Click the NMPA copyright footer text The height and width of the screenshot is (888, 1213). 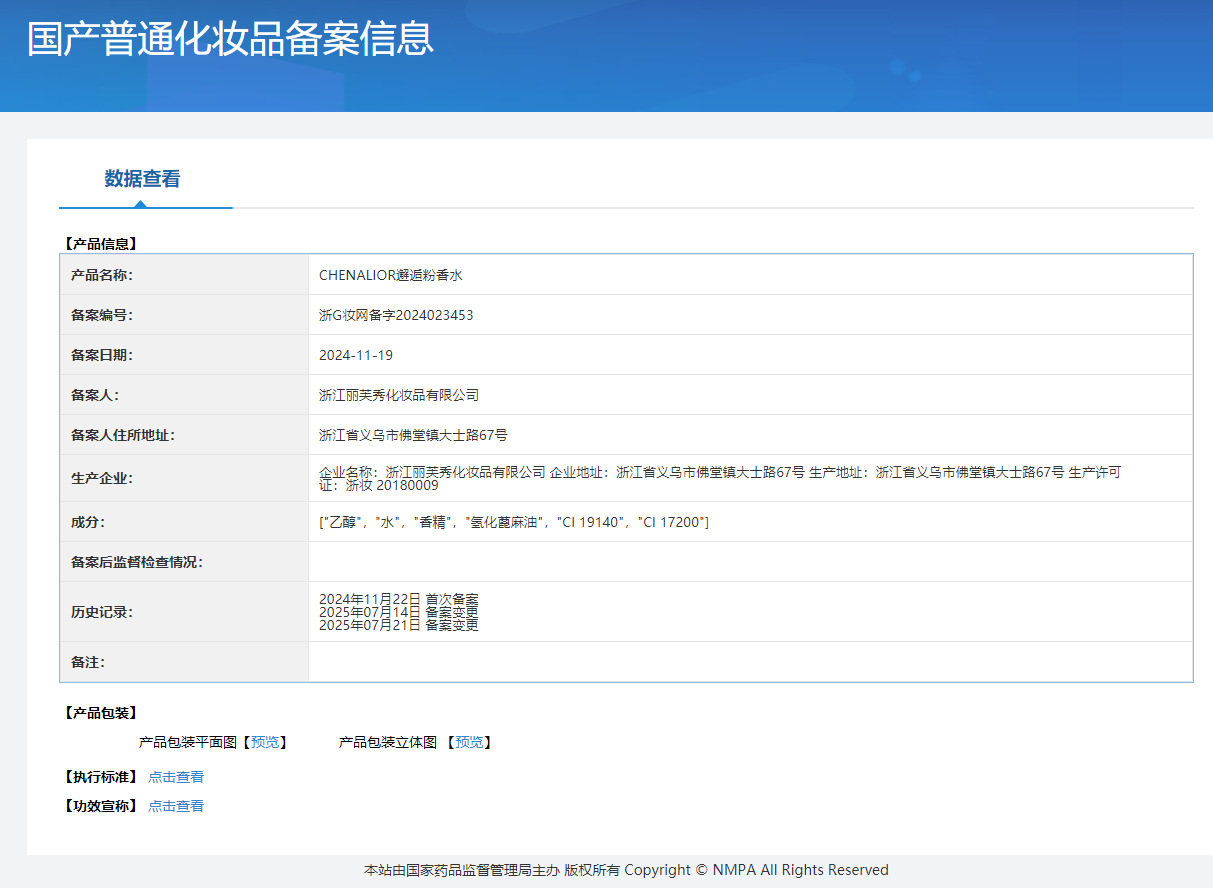(x=626, y=870)
